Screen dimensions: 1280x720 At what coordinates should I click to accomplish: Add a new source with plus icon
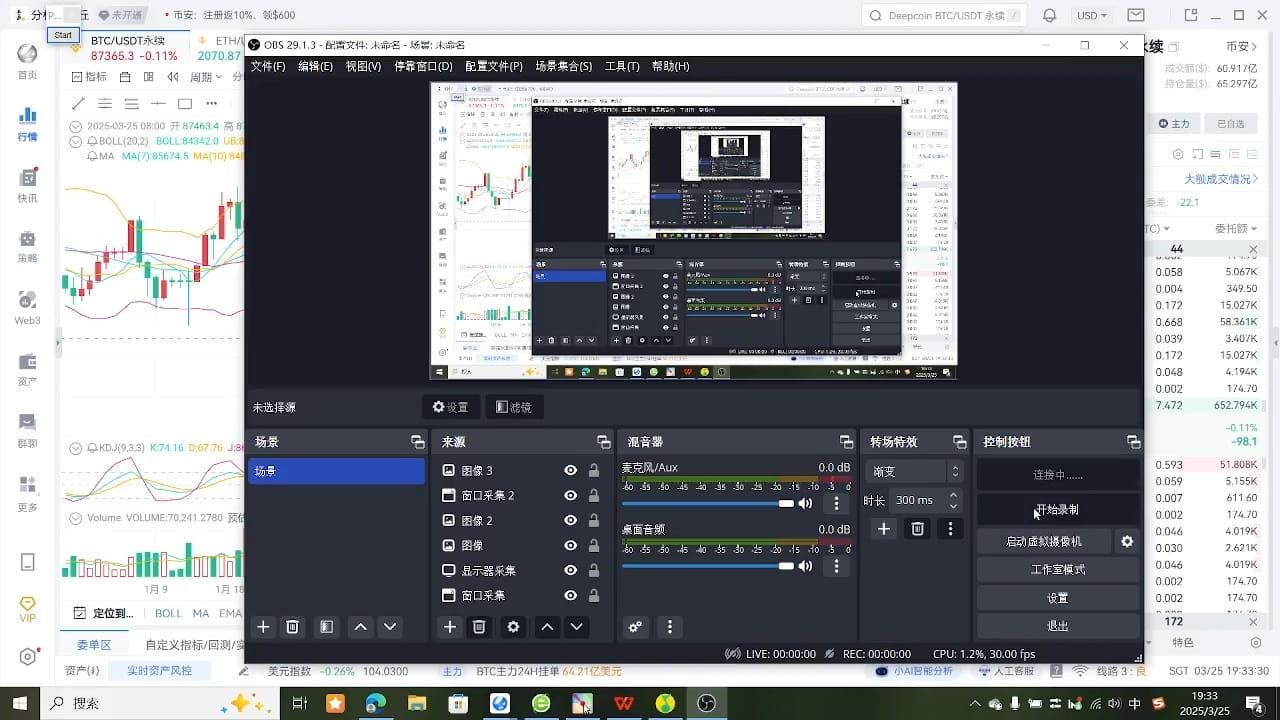(x=450, y=627)
